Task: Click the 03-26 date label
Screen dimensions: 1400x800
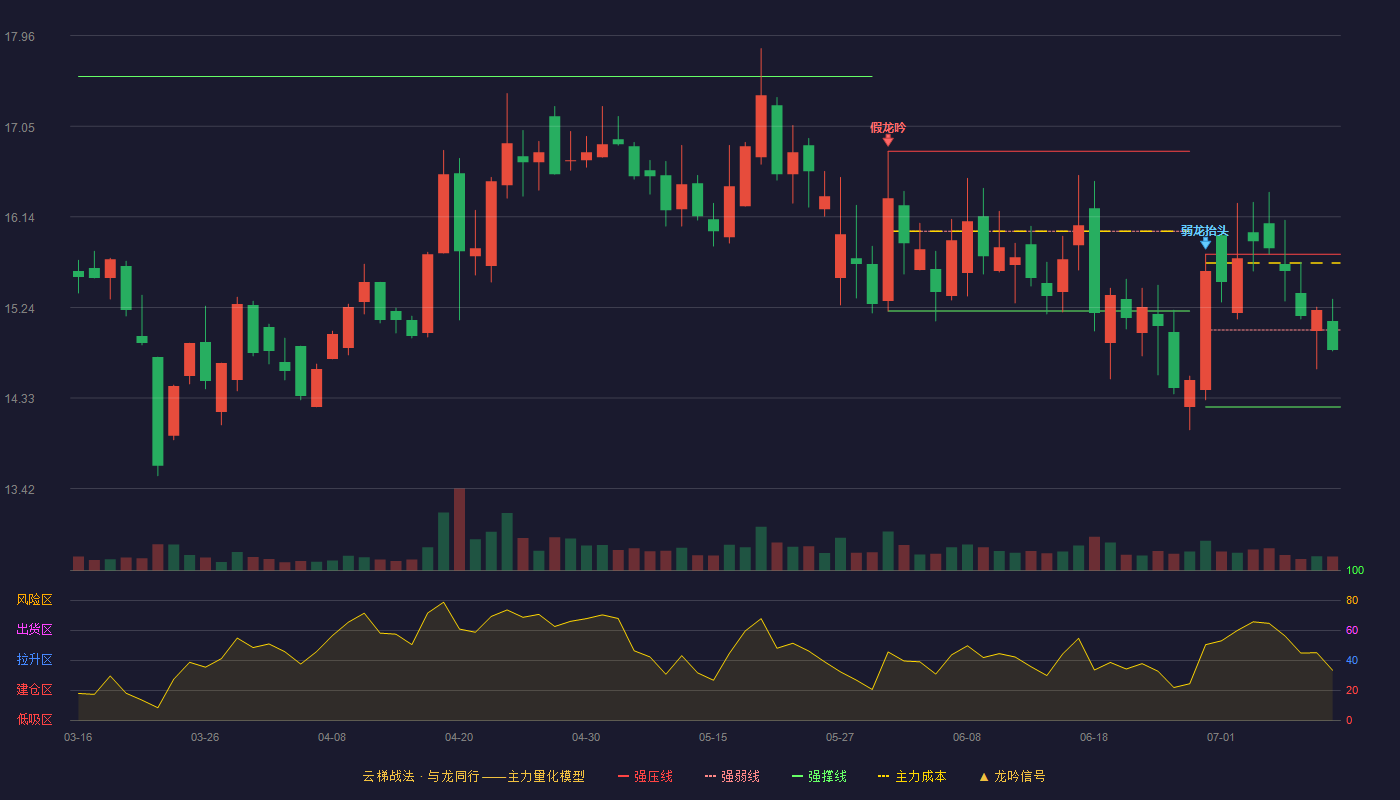Action: [x=205, y=737]
